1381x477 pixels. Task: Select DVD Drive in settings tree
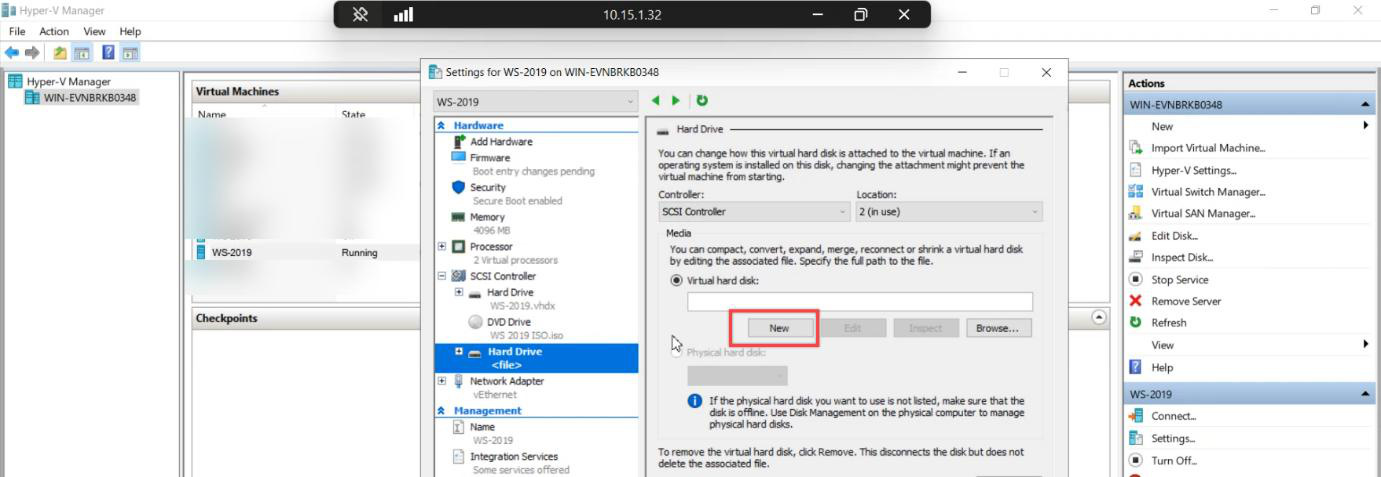(x=510, y=322)
